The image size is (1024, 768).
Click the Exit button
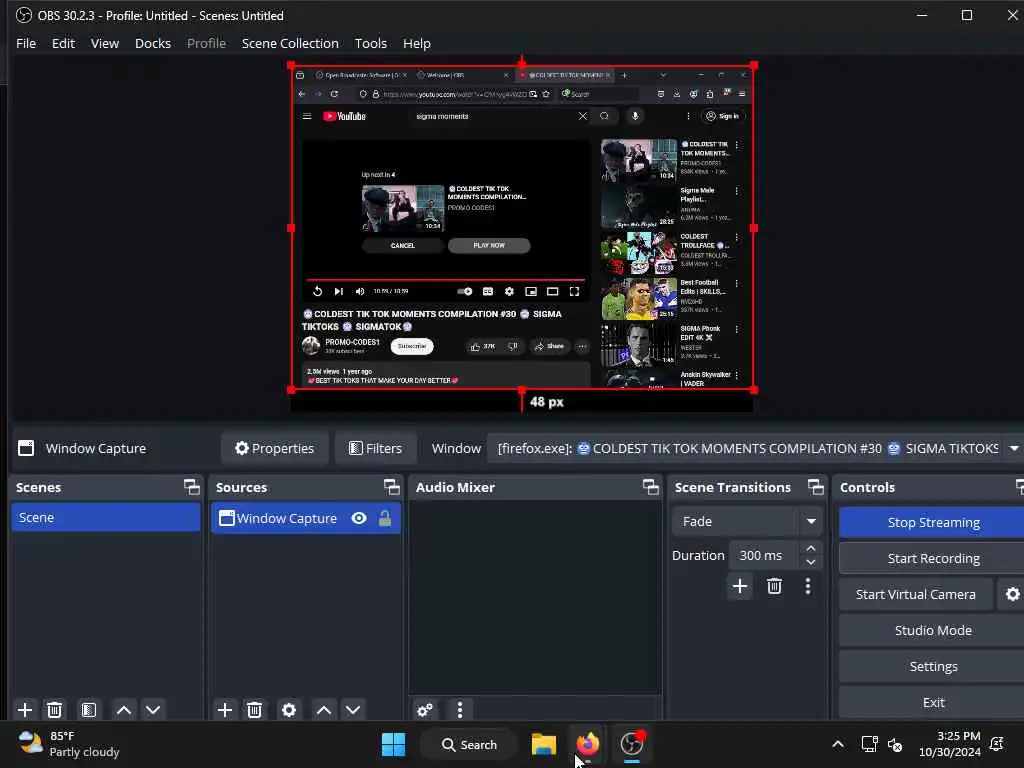click(x=933, y=702)
